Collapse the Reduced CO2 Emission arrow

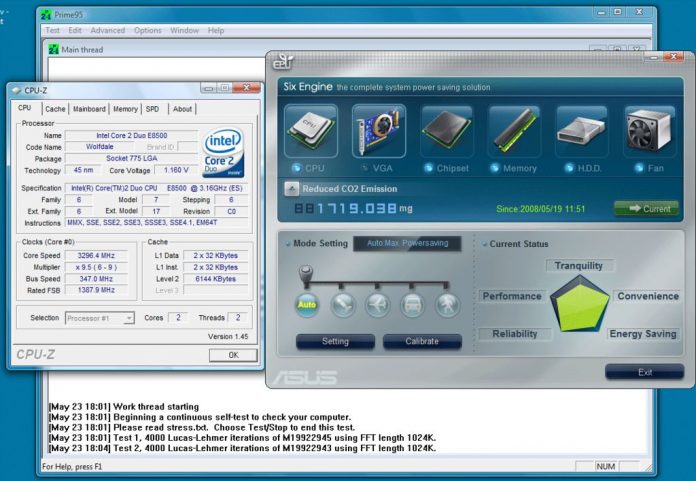point(292,189)
